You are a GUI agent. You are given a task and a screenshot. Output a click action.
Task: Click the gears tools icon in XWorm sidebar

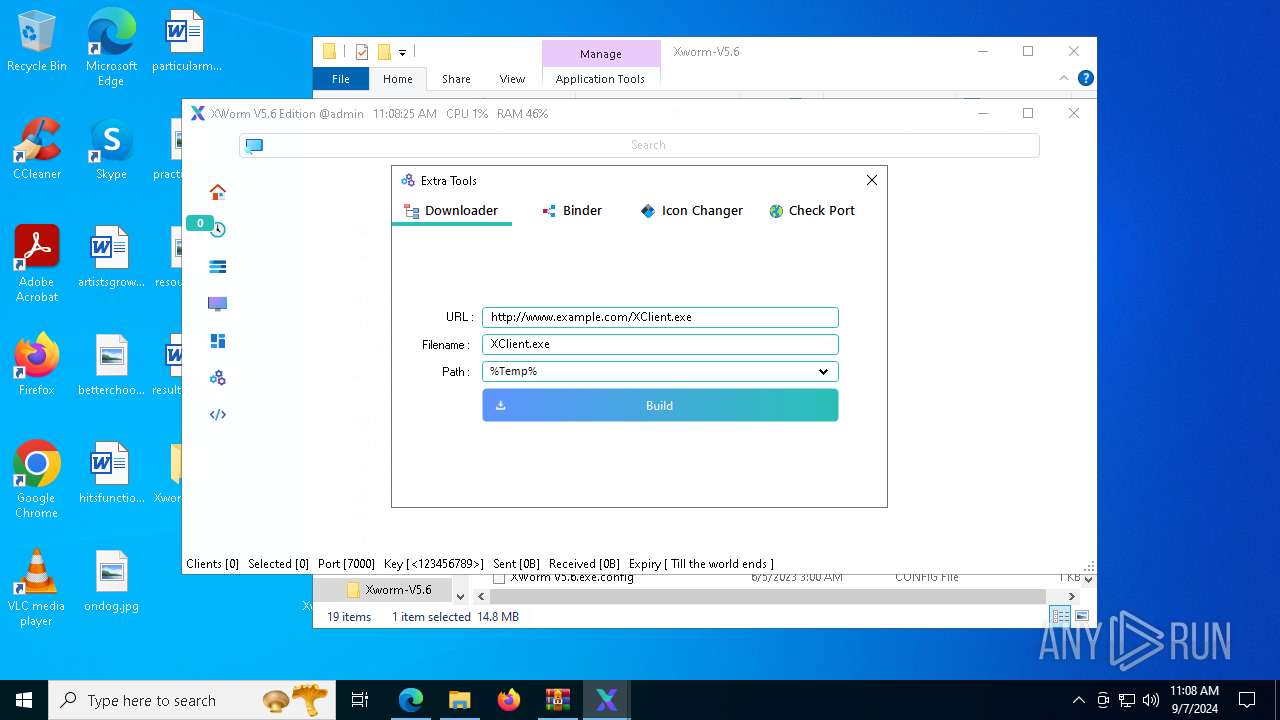tap(217, 378)
